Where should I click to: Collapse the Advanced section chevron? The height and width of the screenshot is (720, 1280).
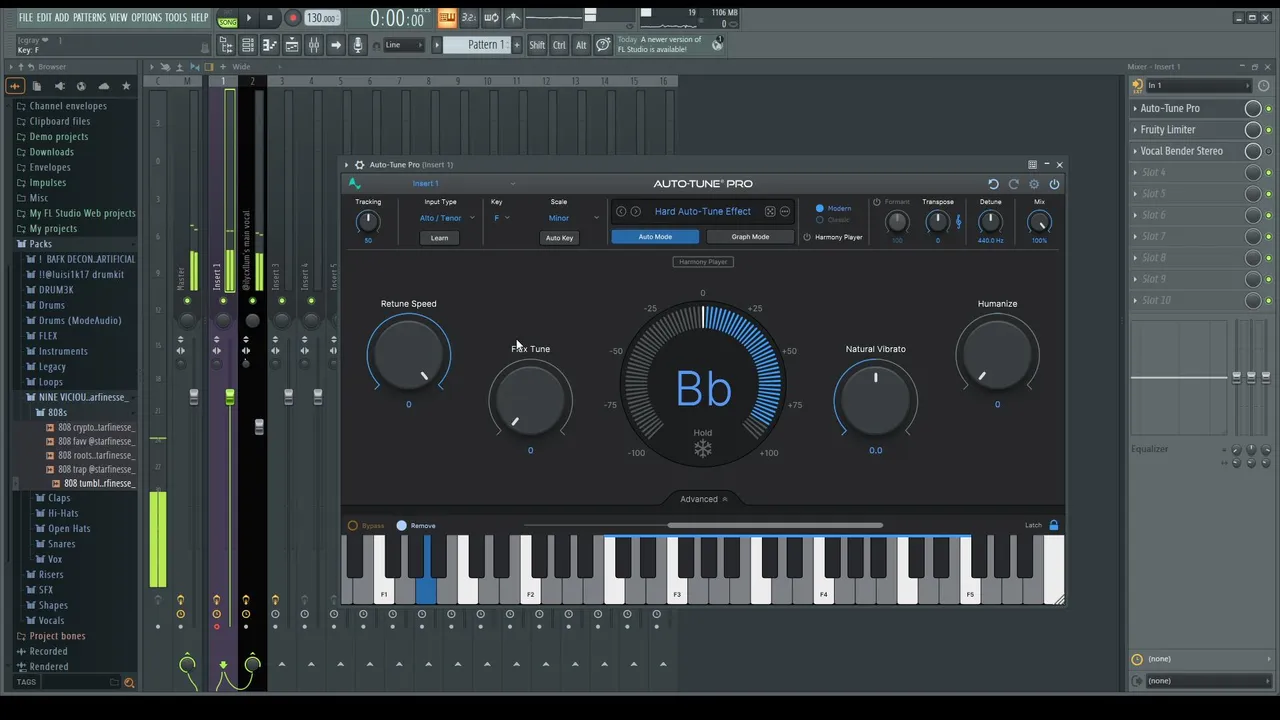[725, 499]
